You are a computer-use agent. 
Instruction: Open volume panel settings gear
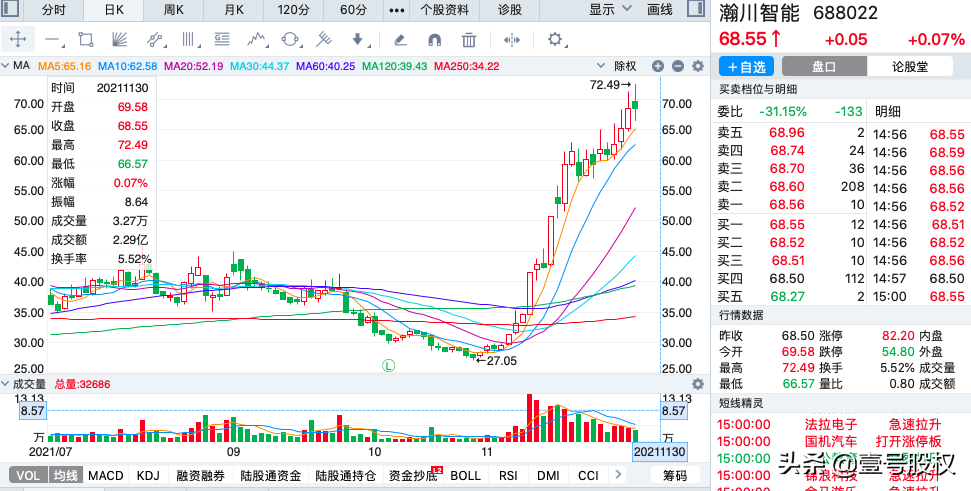698,384
